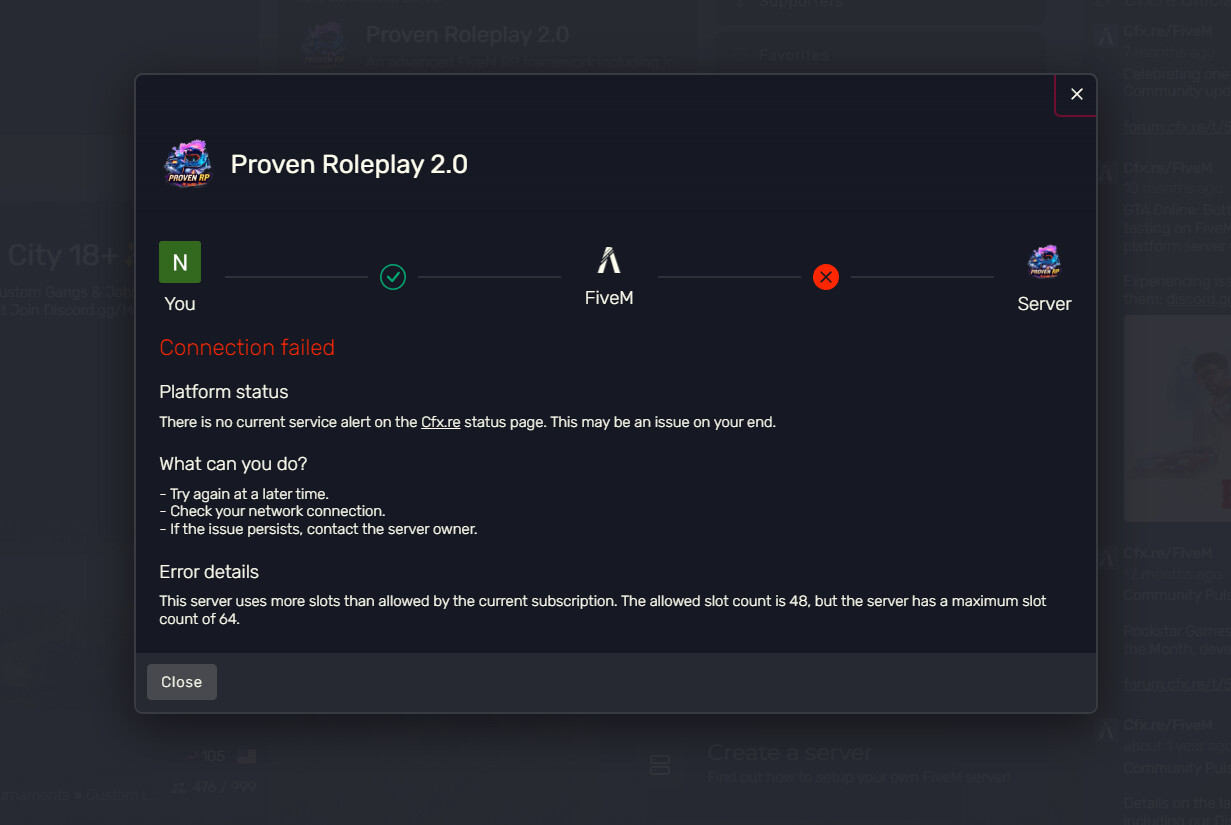
Task: Click the Server icon at connection end
Action: point(1044,262)
